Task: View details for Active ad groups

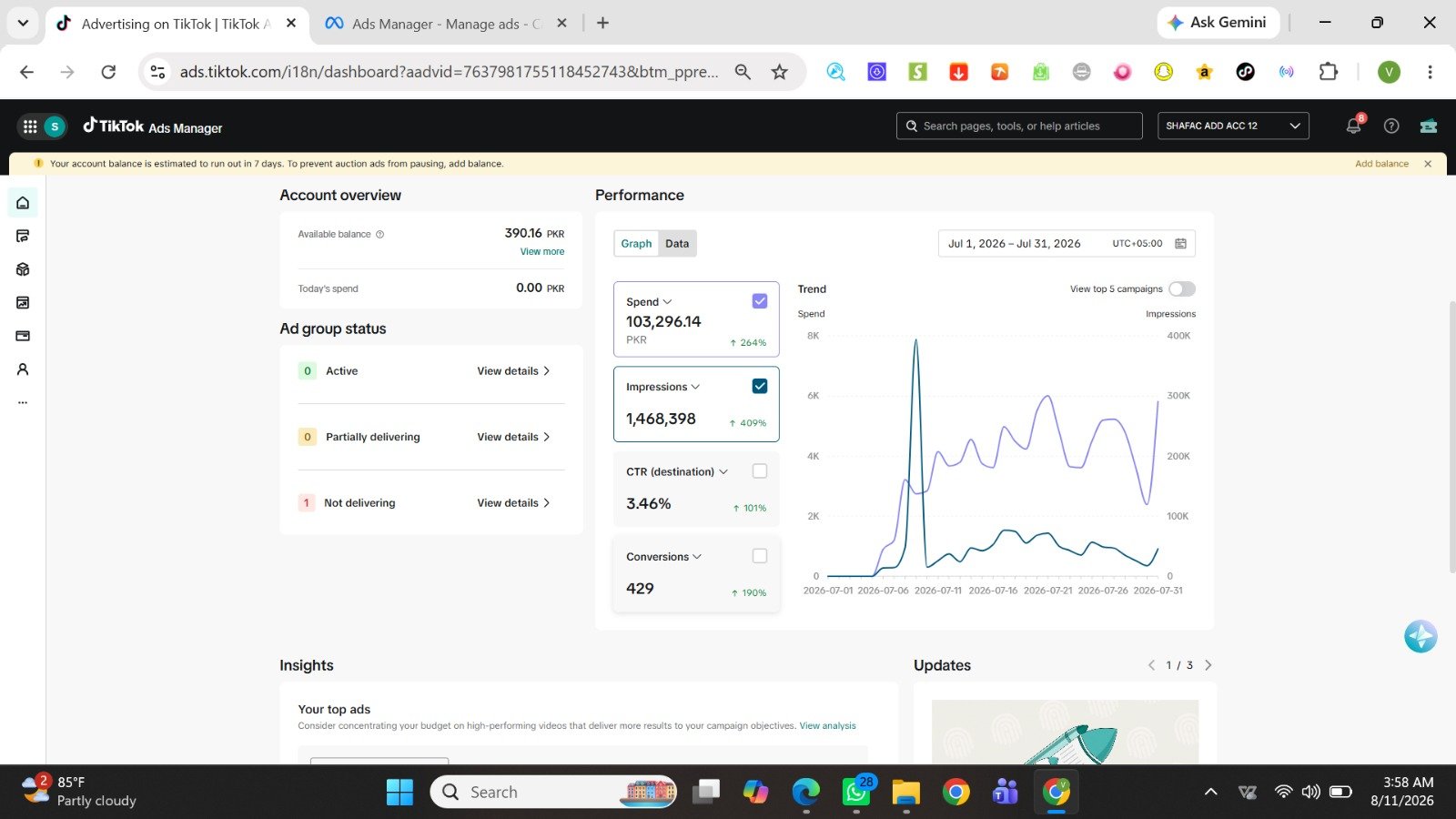Action: click(x=513, y=371)
